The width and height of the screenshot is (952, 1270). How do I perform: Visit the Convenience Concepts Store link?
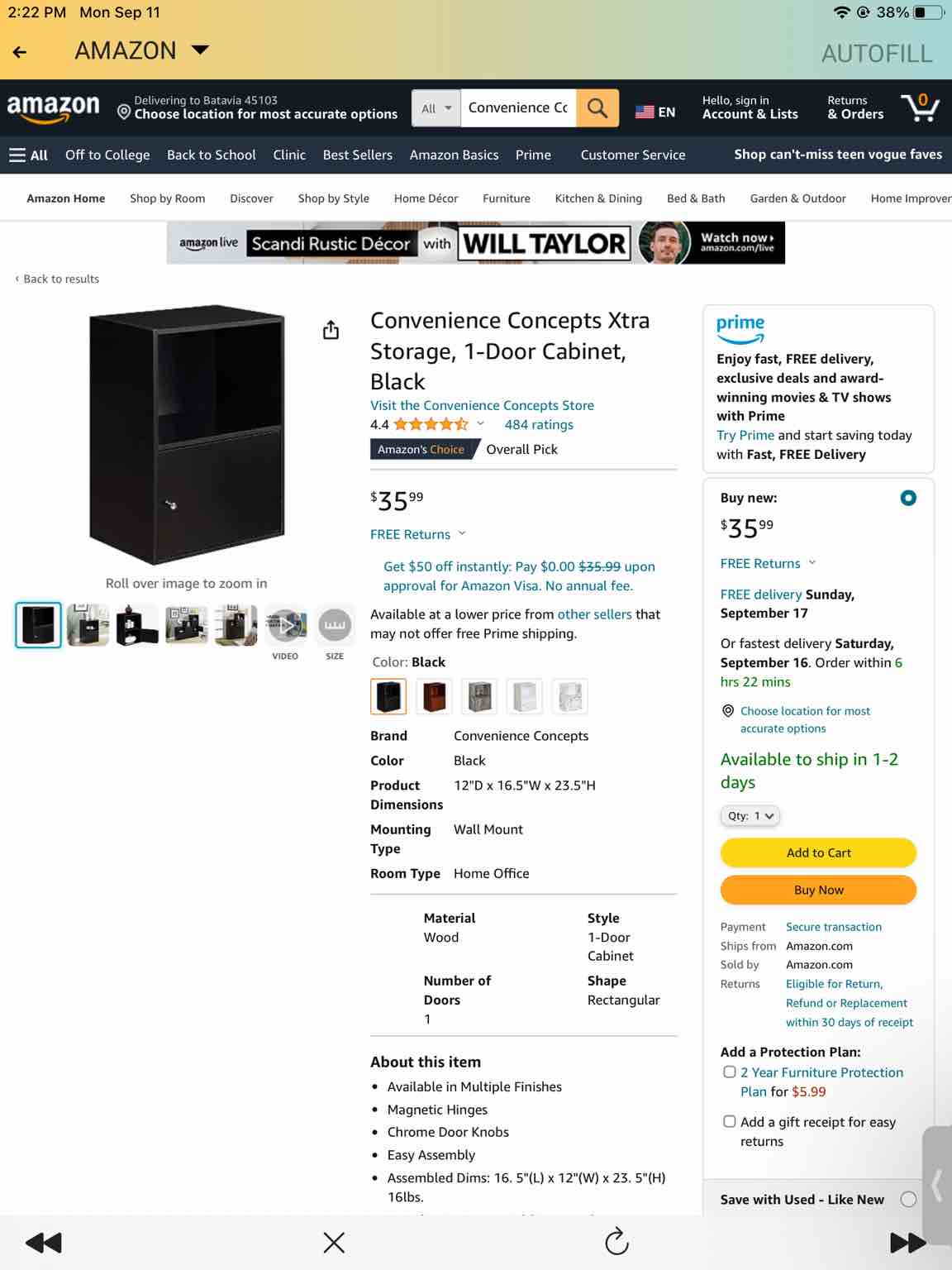482,405
